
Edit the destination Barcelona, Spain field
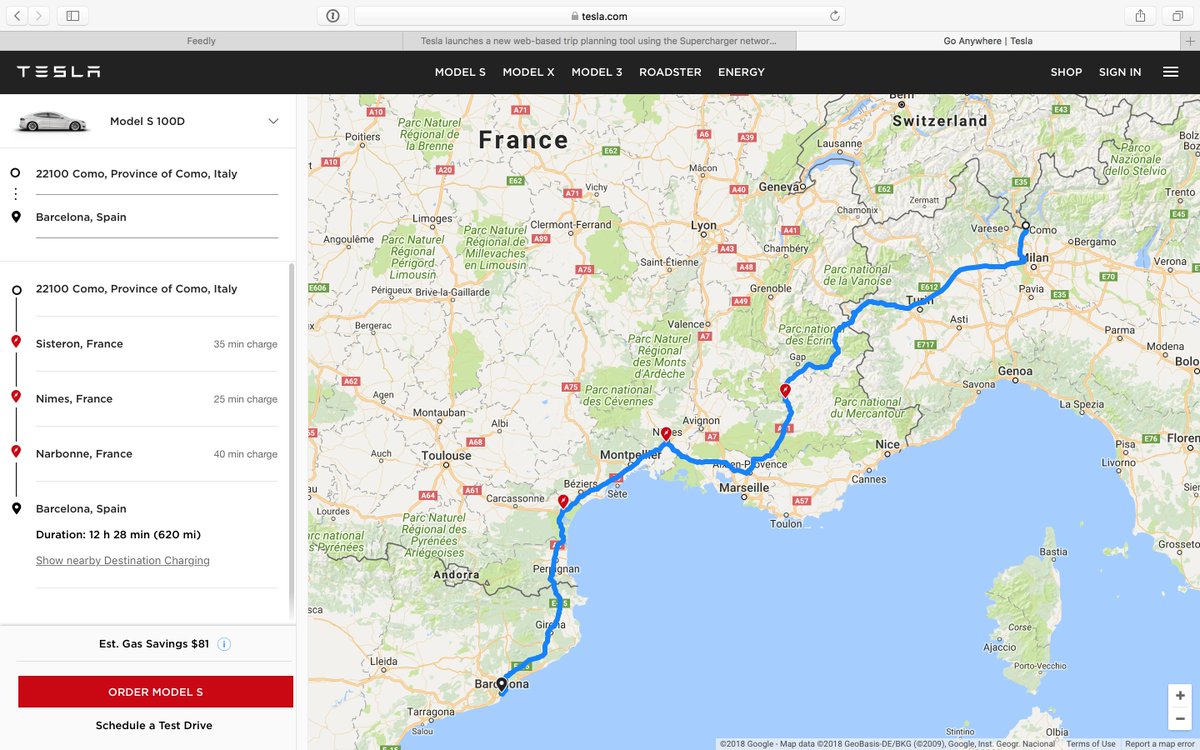[157, 217]
